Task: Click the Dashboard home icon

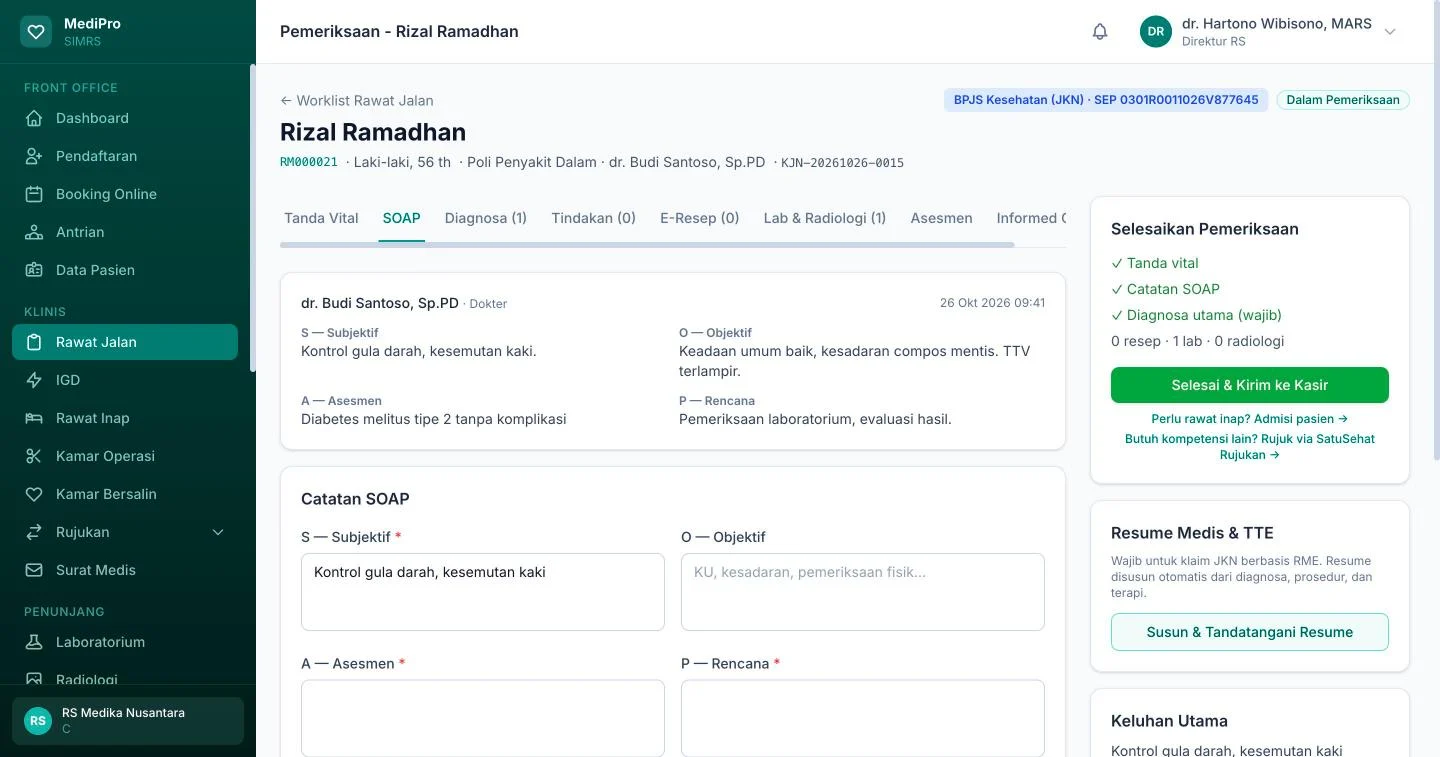Action: [34, 118]
